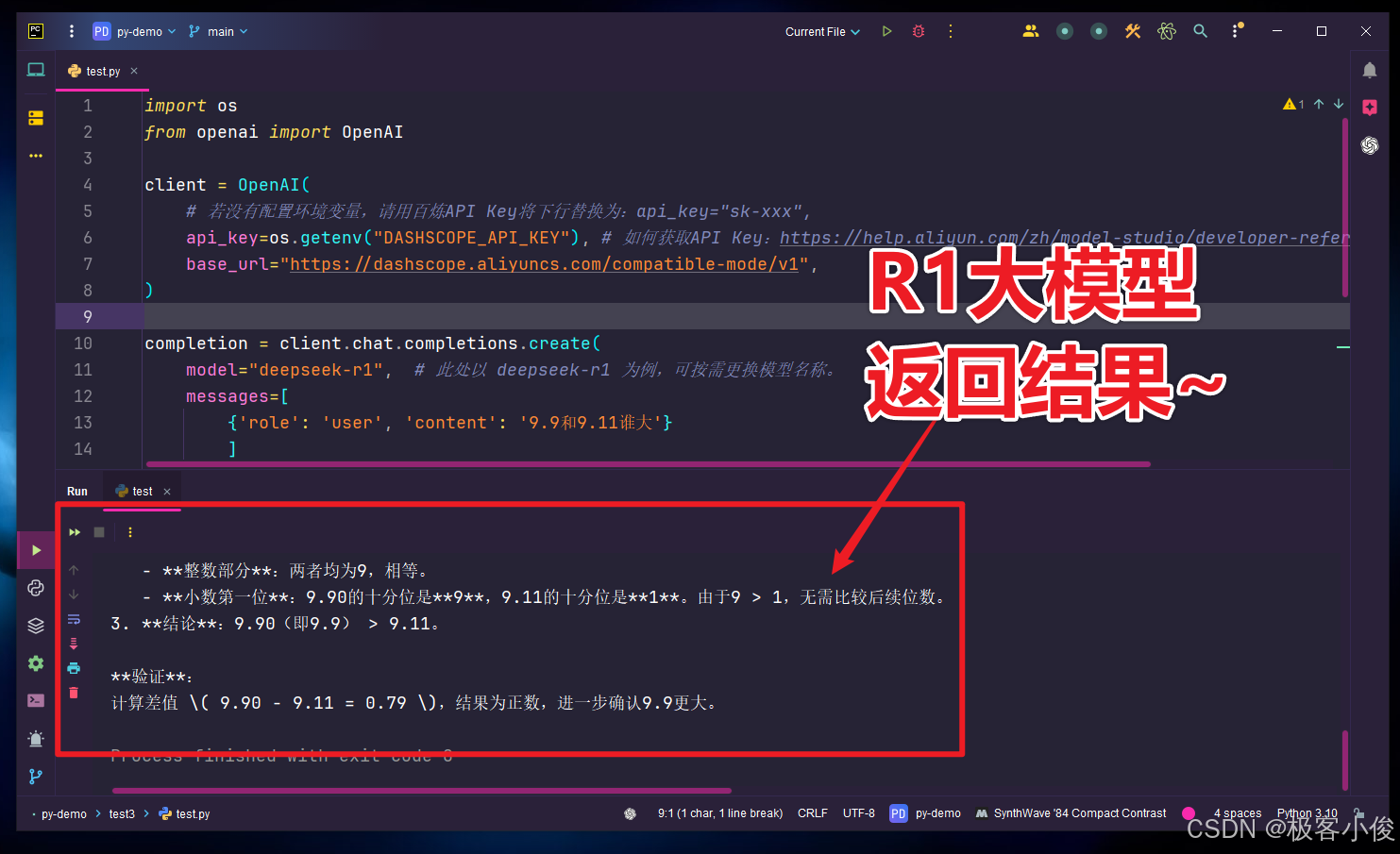
Task: Open more run actions three-dot menu
Action: click(x=951, y=31)
